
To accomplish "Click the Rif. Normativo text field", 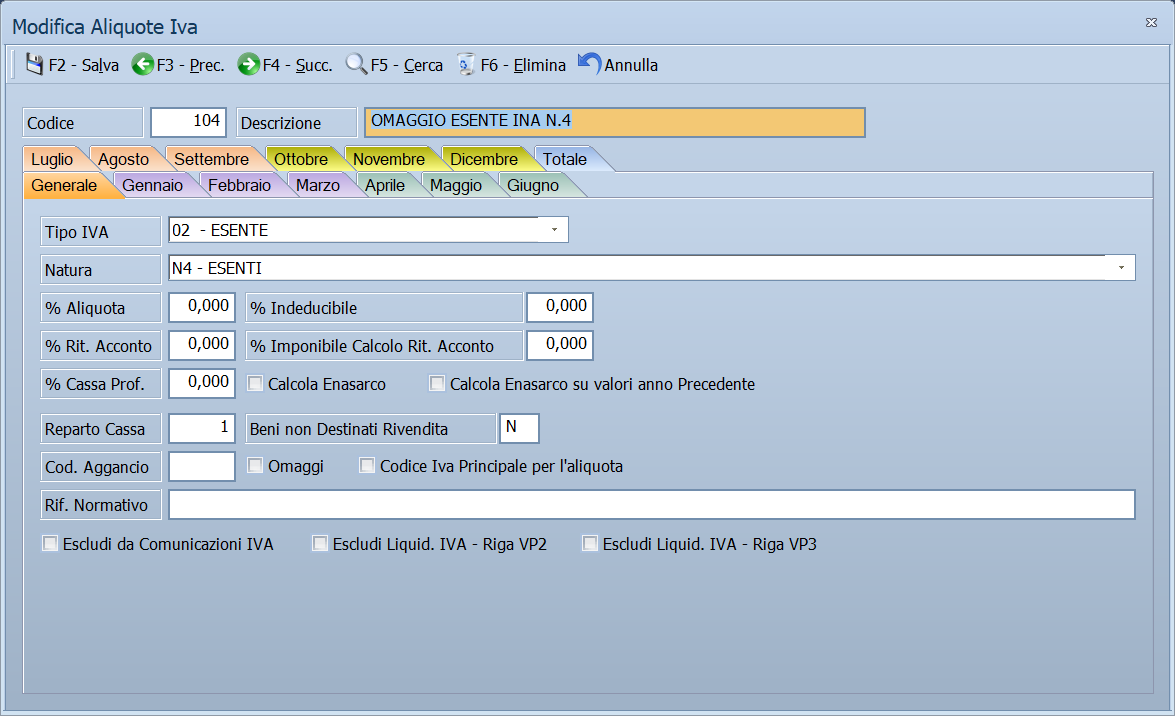I will (652, 505).
